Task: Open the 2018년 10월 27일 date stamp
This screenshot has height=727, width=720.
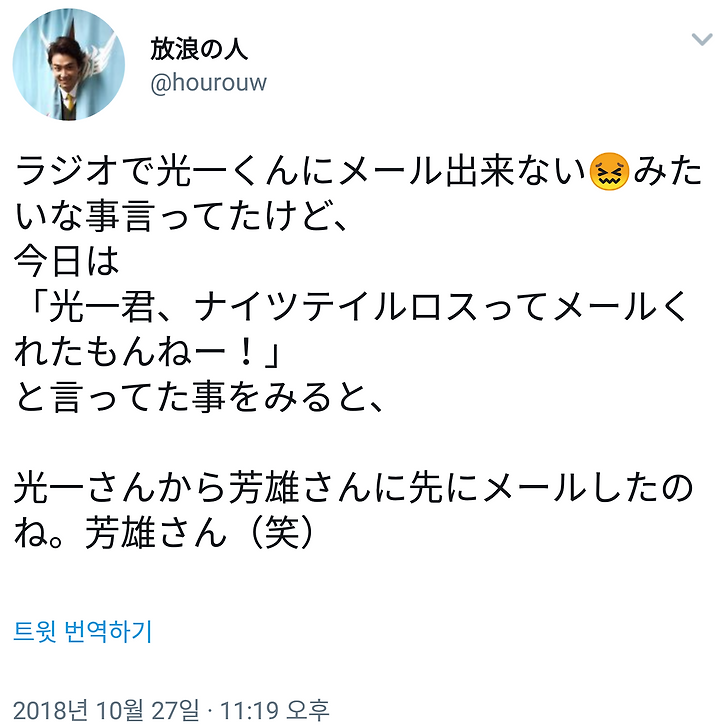Action: 107,710
